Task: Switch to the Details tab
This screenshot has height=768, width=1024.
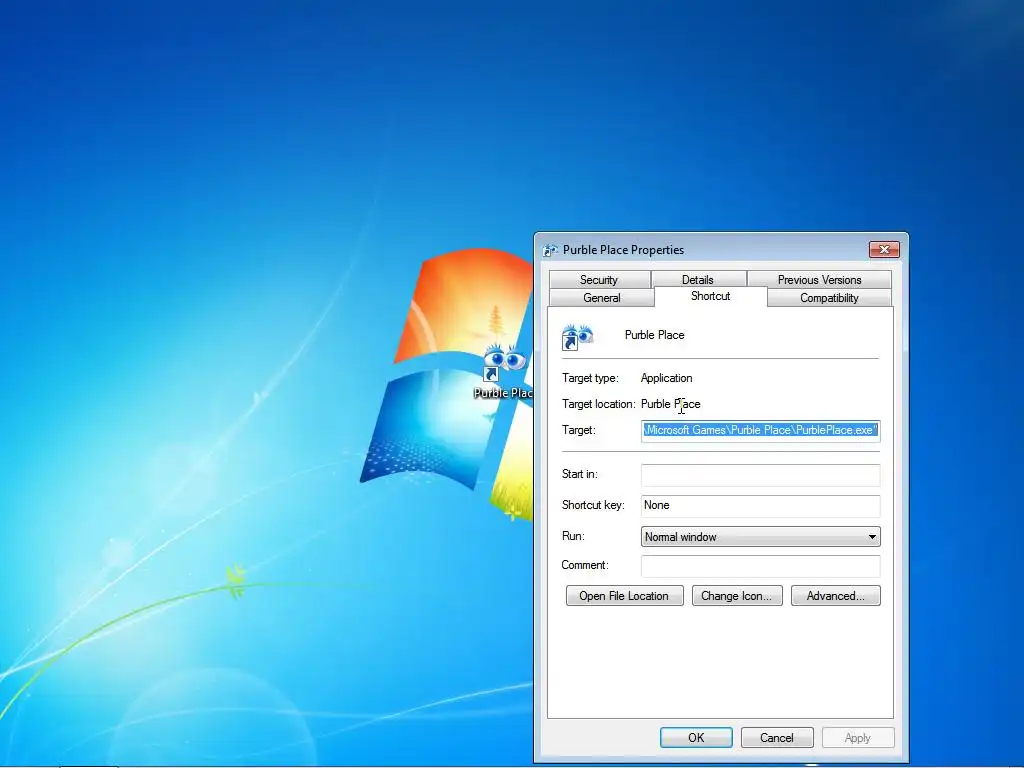Action: tap(697, 280)
